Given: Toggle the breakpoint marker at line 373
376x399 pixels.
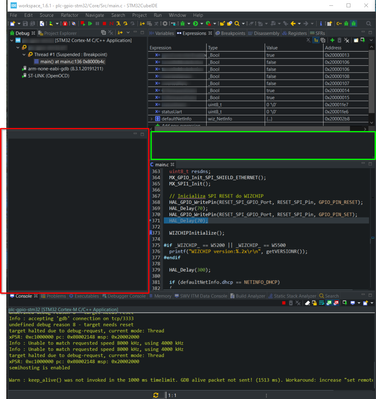Looking at the screenshot, I should click(151, 233).
